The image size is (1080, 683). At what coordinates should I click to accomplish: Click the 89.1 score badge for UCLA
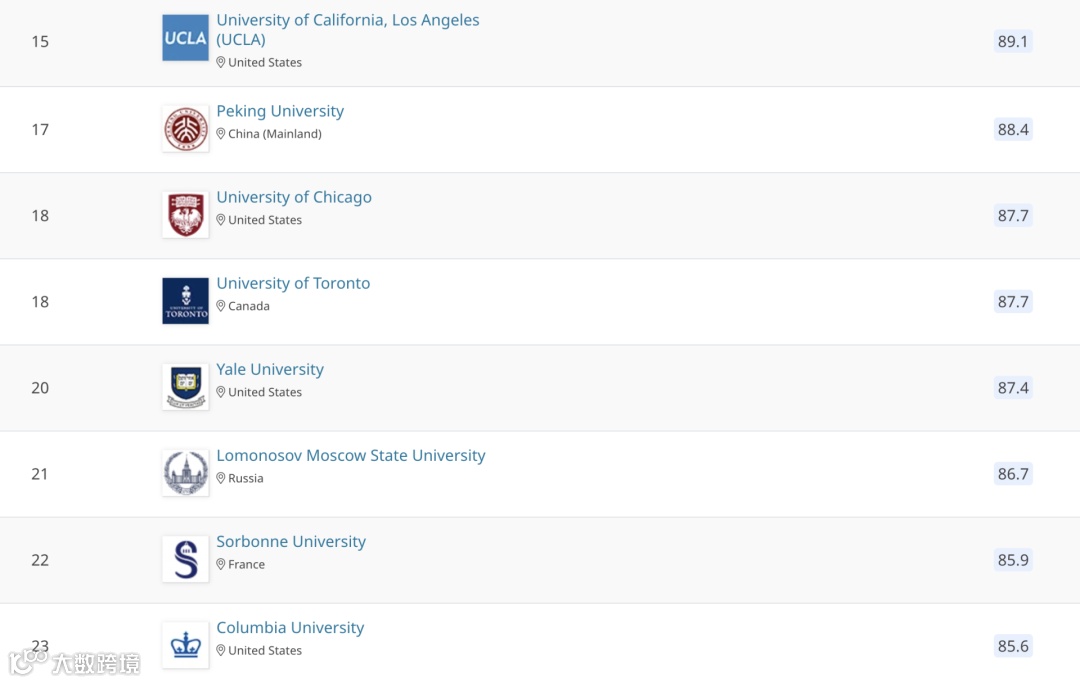(x=1012, y=42)
